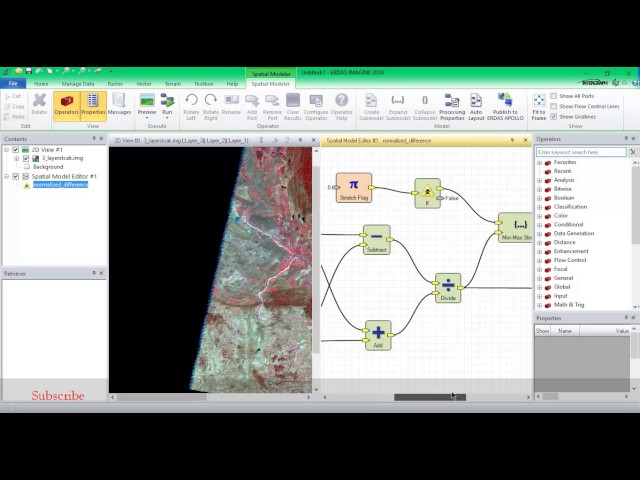Select the Add operator node
The height and width of the screenshot is (480, 640).
coord(378,335)
